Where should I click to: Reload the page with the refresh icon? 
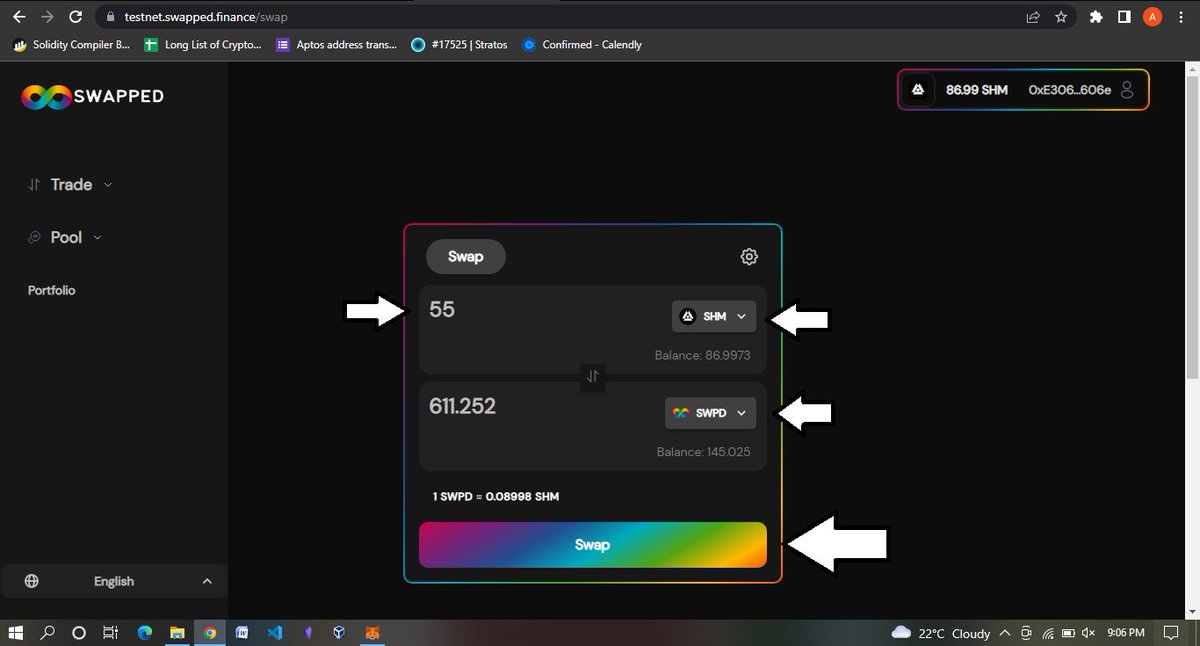click(76, 17)
